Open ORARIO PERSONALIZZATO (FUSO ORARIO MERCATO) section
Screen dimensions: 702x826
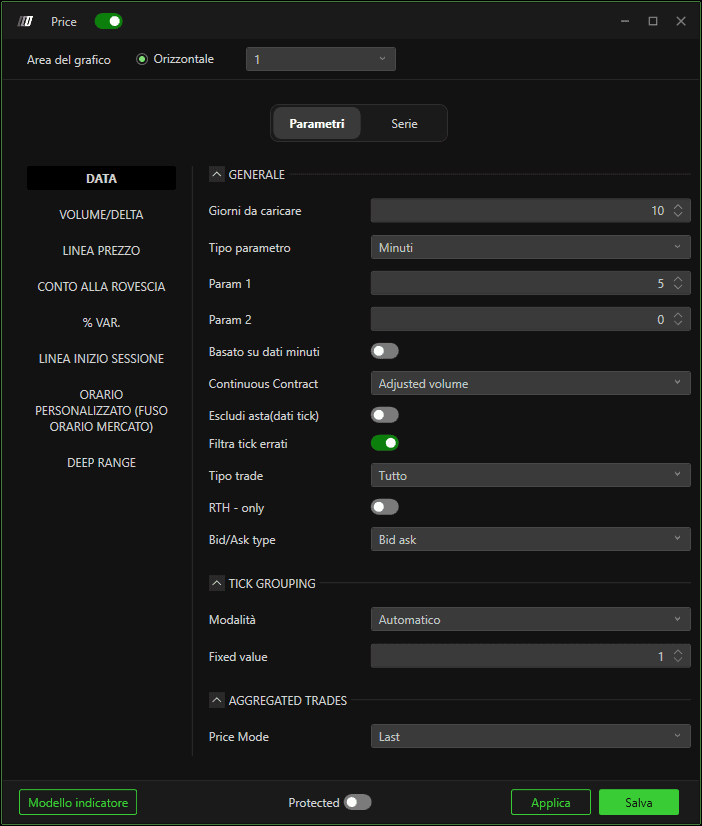pos(101,410)
